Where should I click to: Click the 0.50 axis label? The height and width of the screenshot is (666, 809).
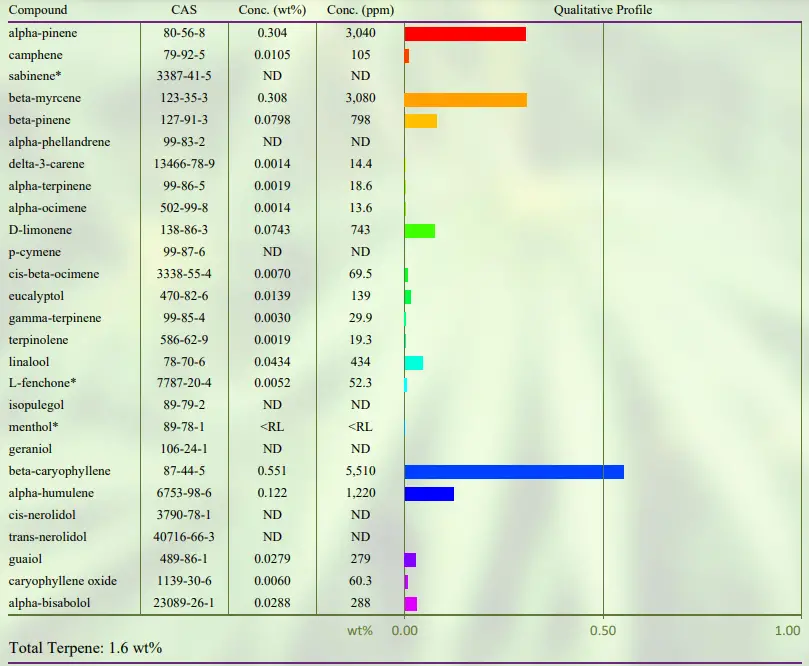click(x=603, y=630)
